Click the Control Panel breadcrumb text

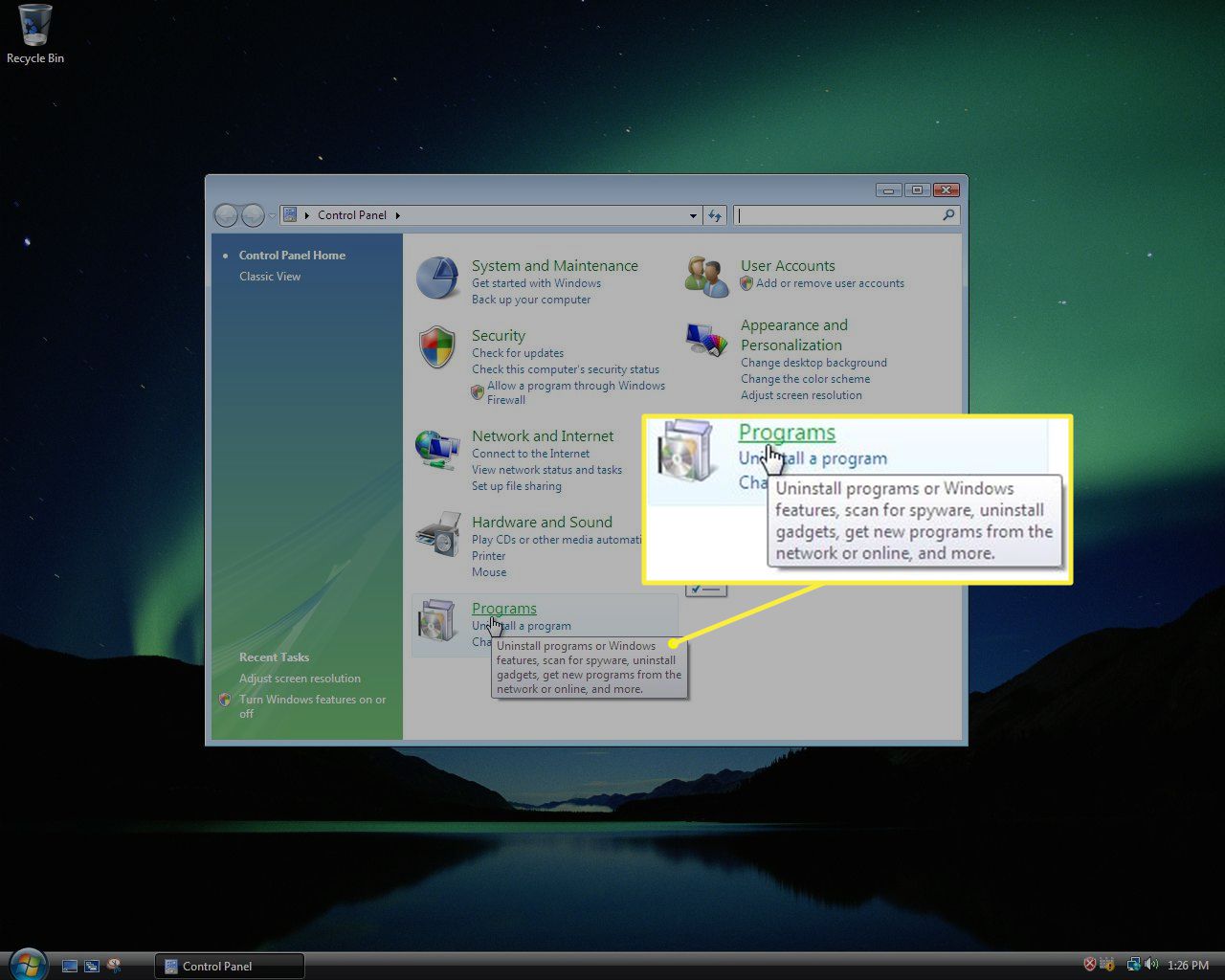pyautogui.click(x=352, y=215)
